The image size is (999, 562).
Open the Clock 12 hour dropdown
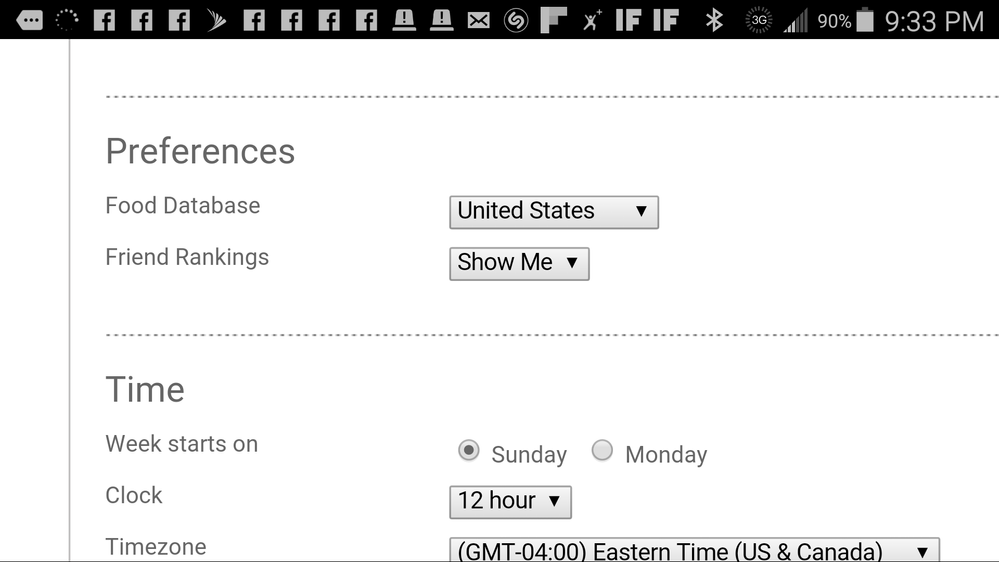(x=510, y=502)
